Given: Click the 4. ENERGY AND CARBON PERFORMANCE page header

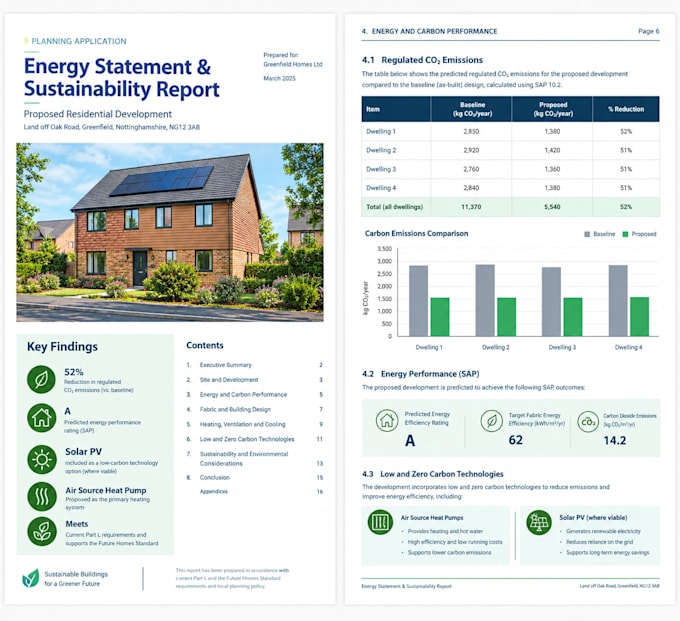Looking at the screenshot, I should pos(429,31).
